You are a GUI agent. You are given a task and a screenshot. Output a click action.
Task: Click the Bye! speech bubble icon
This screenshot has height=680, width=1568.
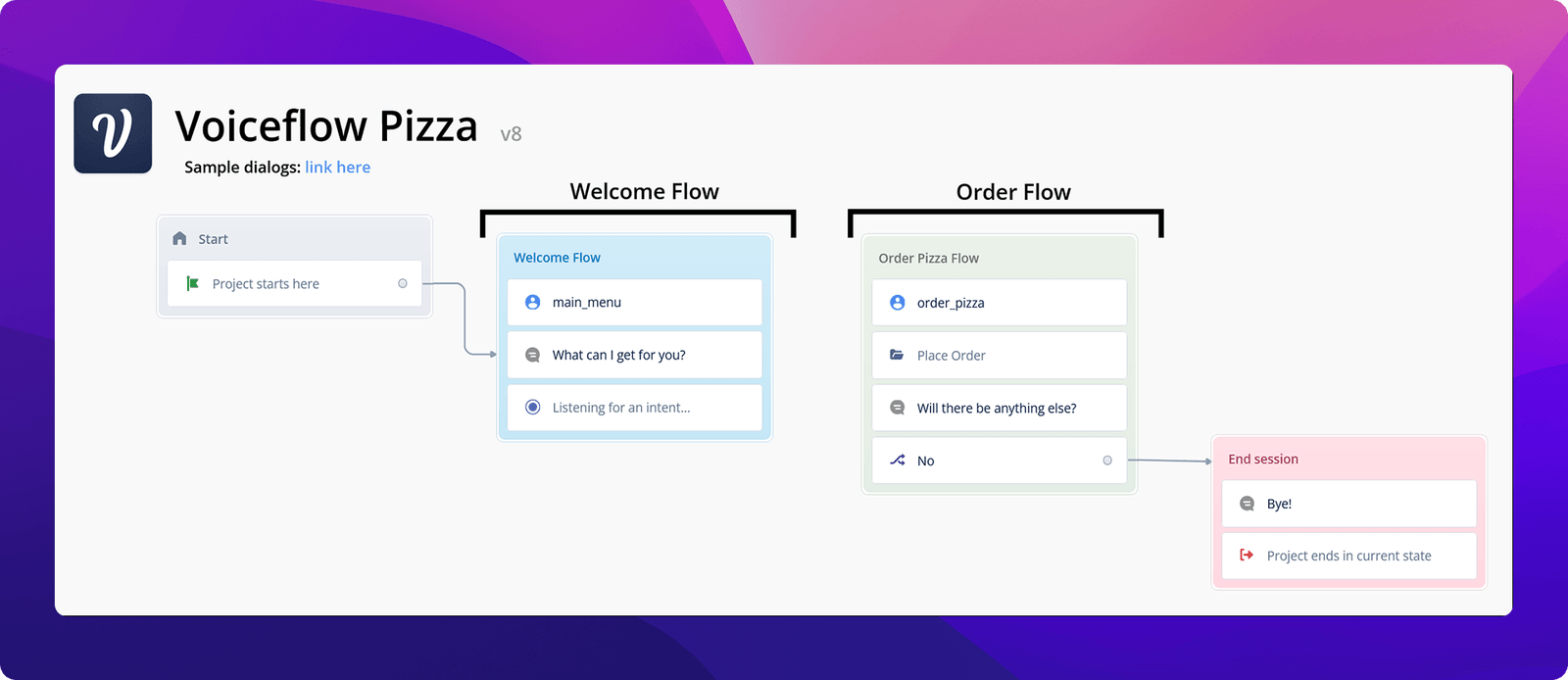tap(1248, 504)
